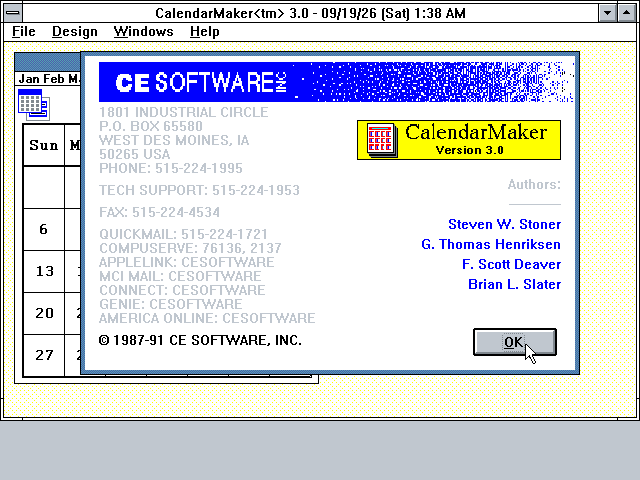Click the Version 3.0 label
640x480 pixels.
470,150
